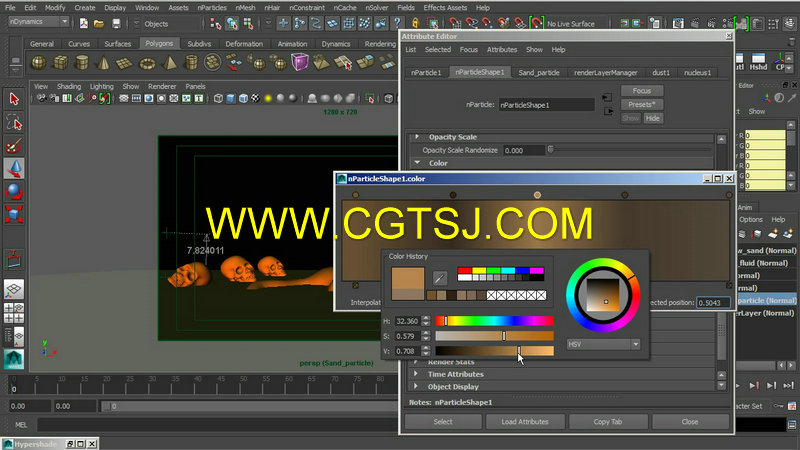
Task: Click the help question mark toolbar icon
Action: coord(396,23)
